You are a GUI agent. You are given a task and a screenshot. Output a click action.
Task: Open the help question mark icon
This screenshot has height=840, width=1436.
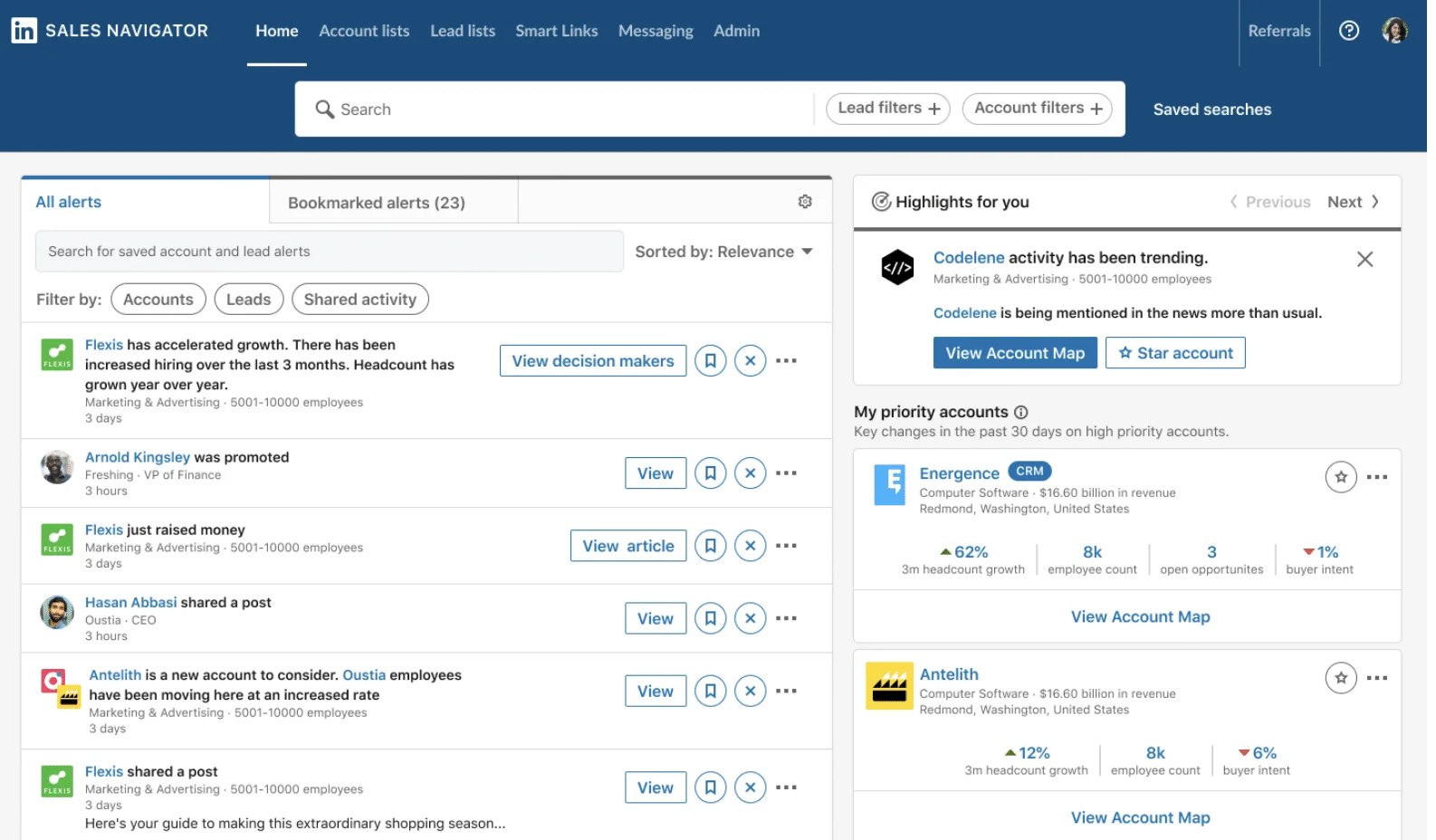(1349, 31)
